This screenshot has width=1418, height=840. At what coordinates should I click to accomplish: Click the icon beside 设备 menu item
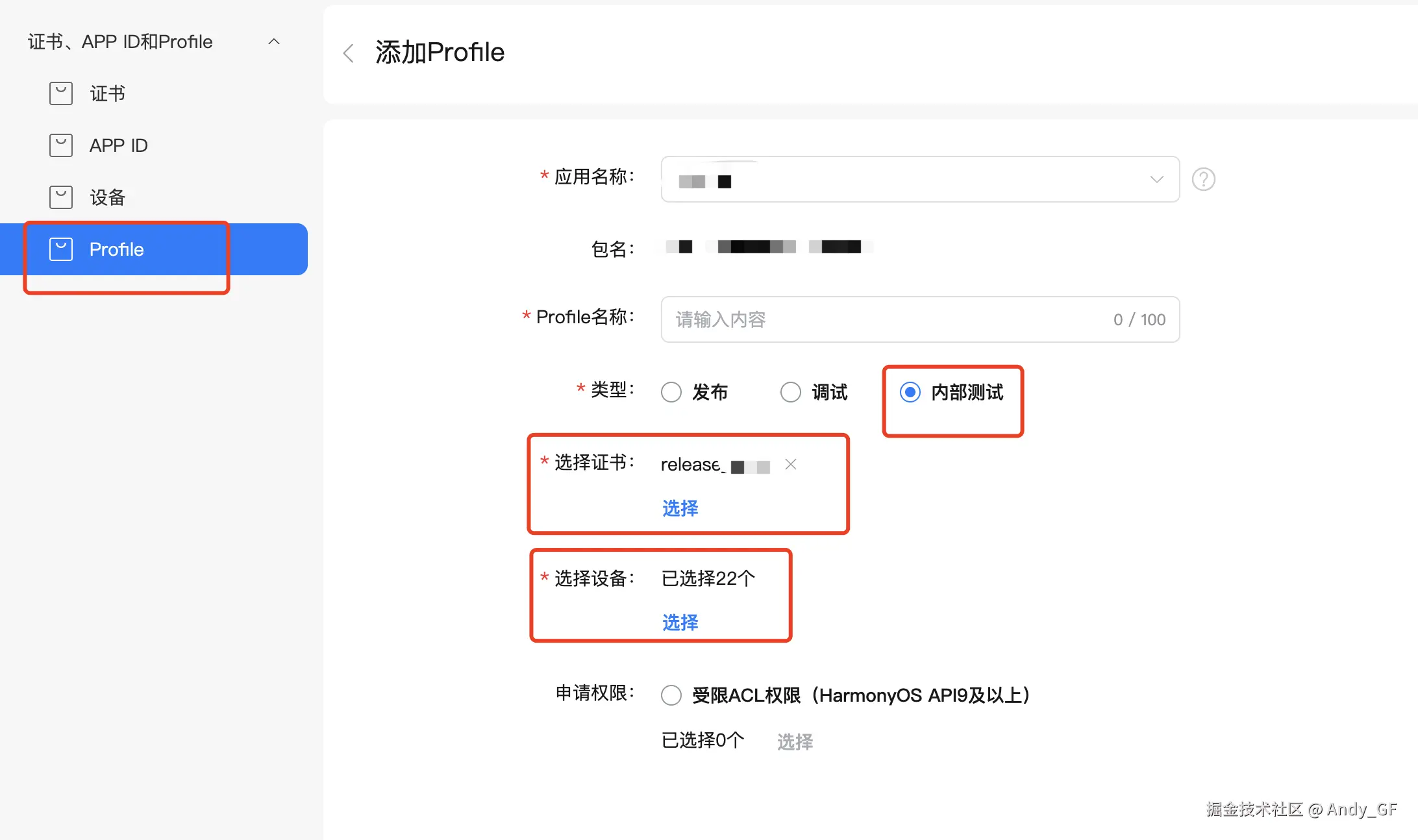(61, 197)
